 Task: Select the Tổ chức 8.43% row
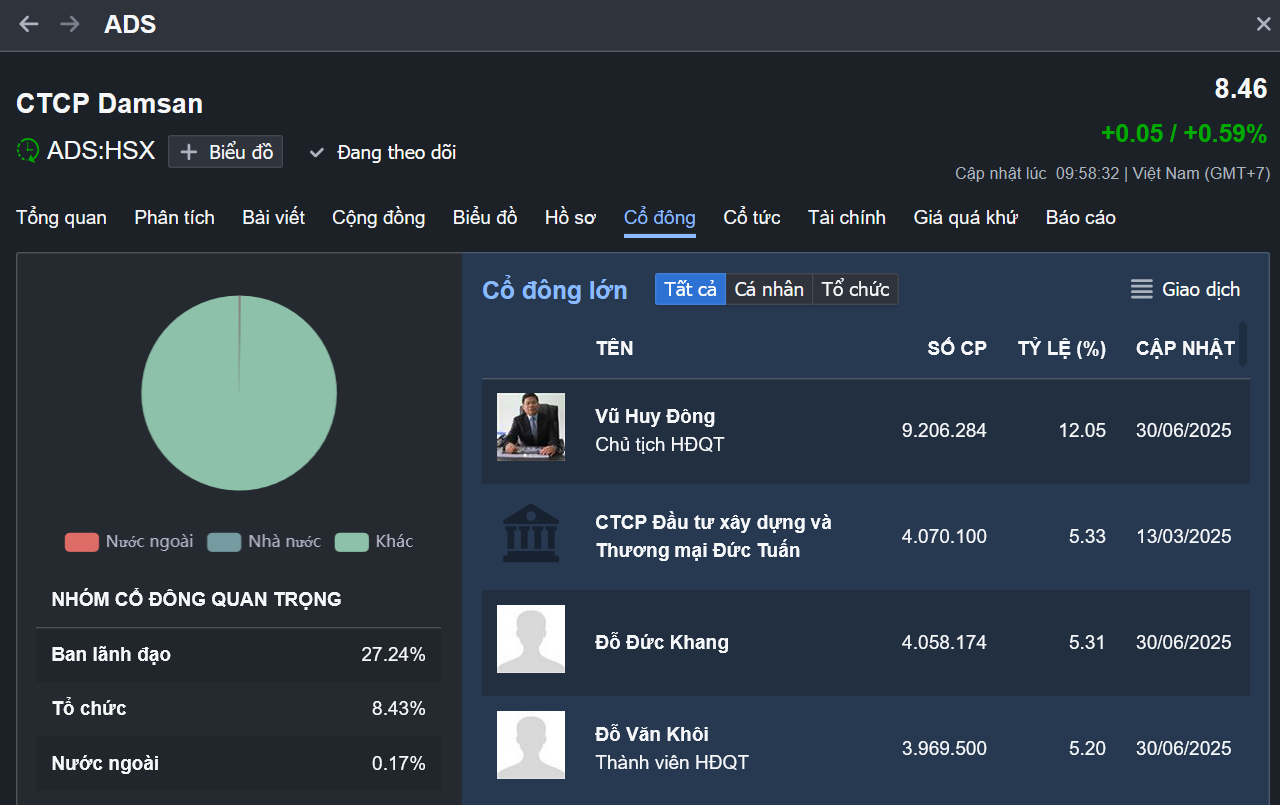click(x=238, y=709)
